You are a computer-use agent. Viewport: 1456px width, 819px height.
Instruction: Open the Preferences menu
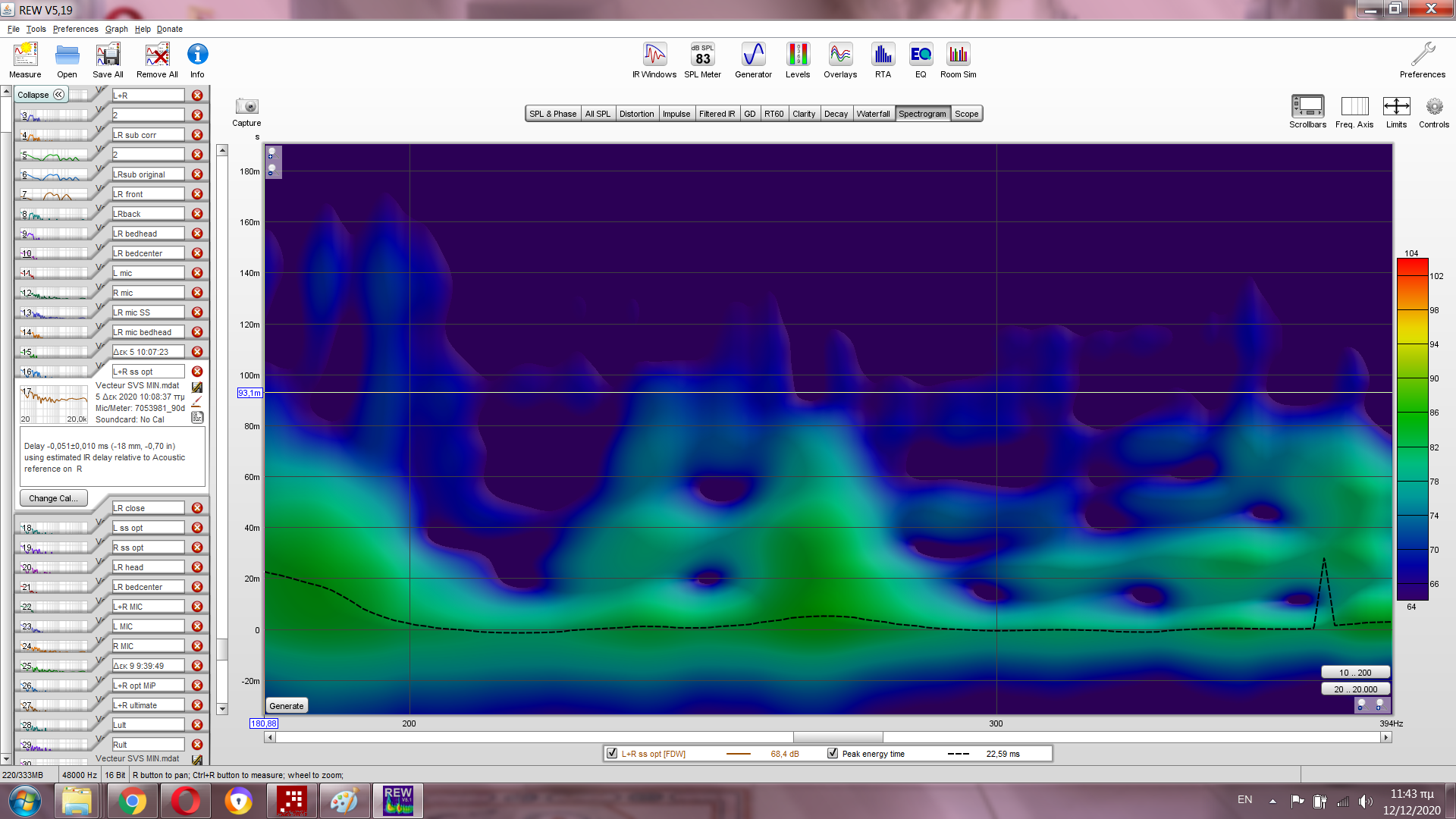75,29
